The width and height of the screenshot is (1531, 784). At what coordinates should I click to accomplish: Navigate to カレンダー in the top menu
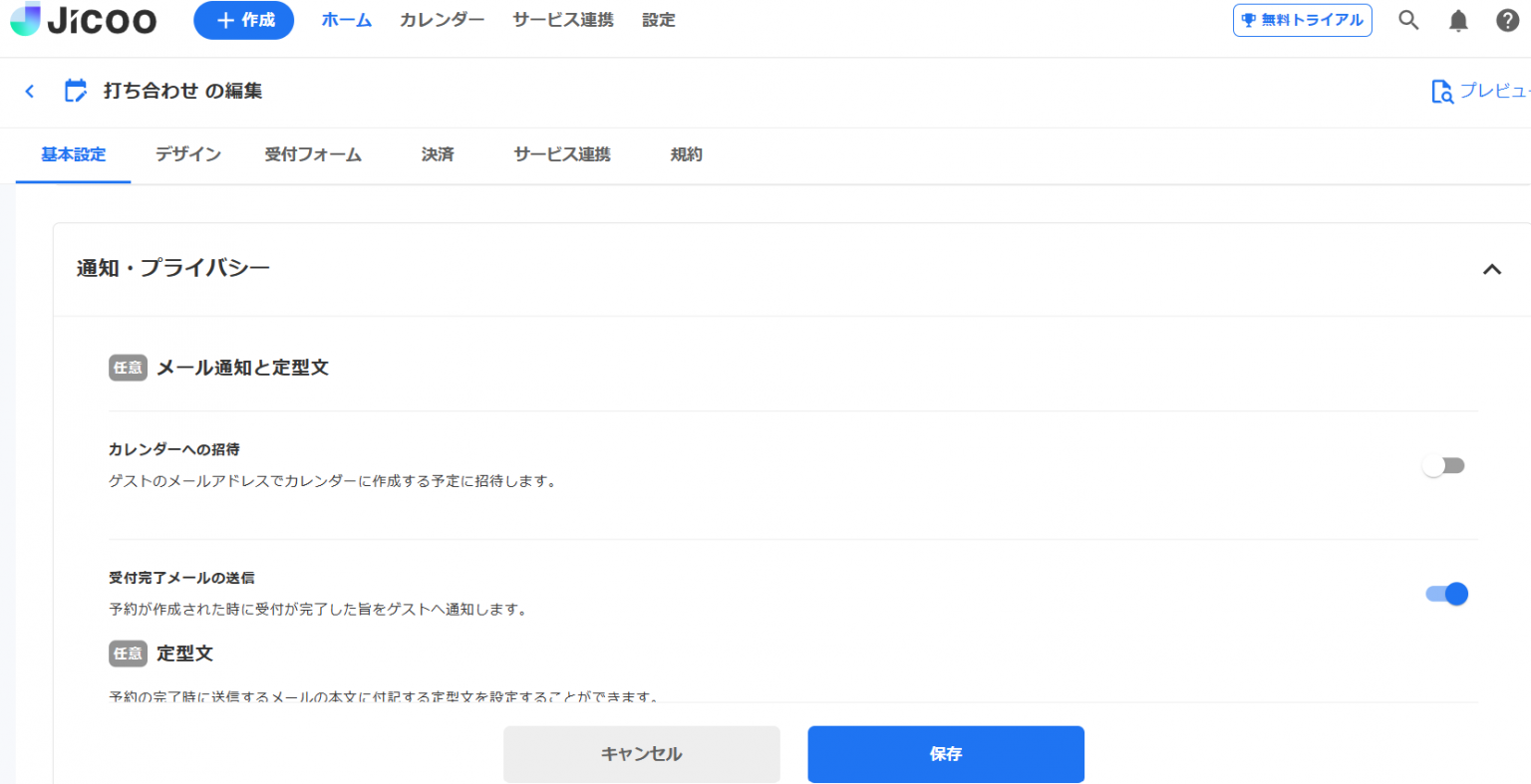(x=441, y=19)
